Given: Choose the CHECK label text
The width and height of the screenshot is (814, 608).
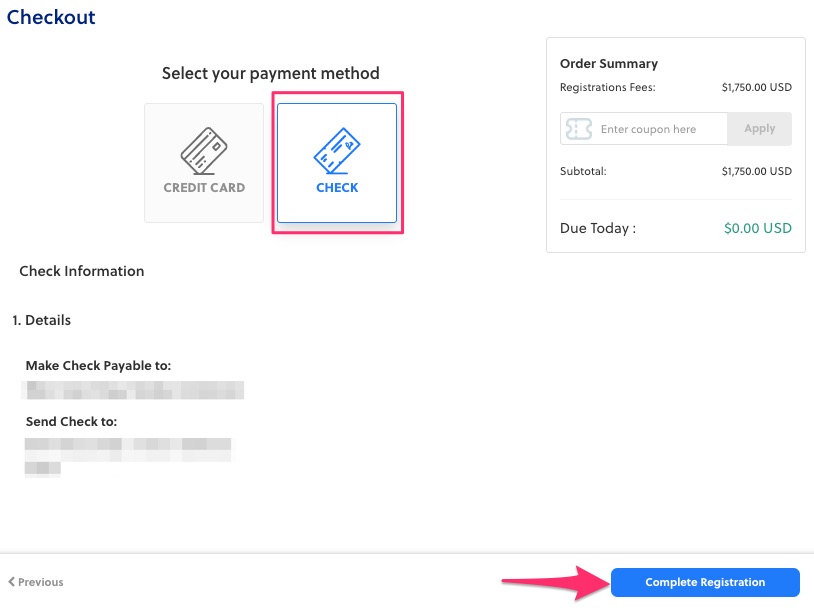Looking at the screenshot, I should 337,187.
